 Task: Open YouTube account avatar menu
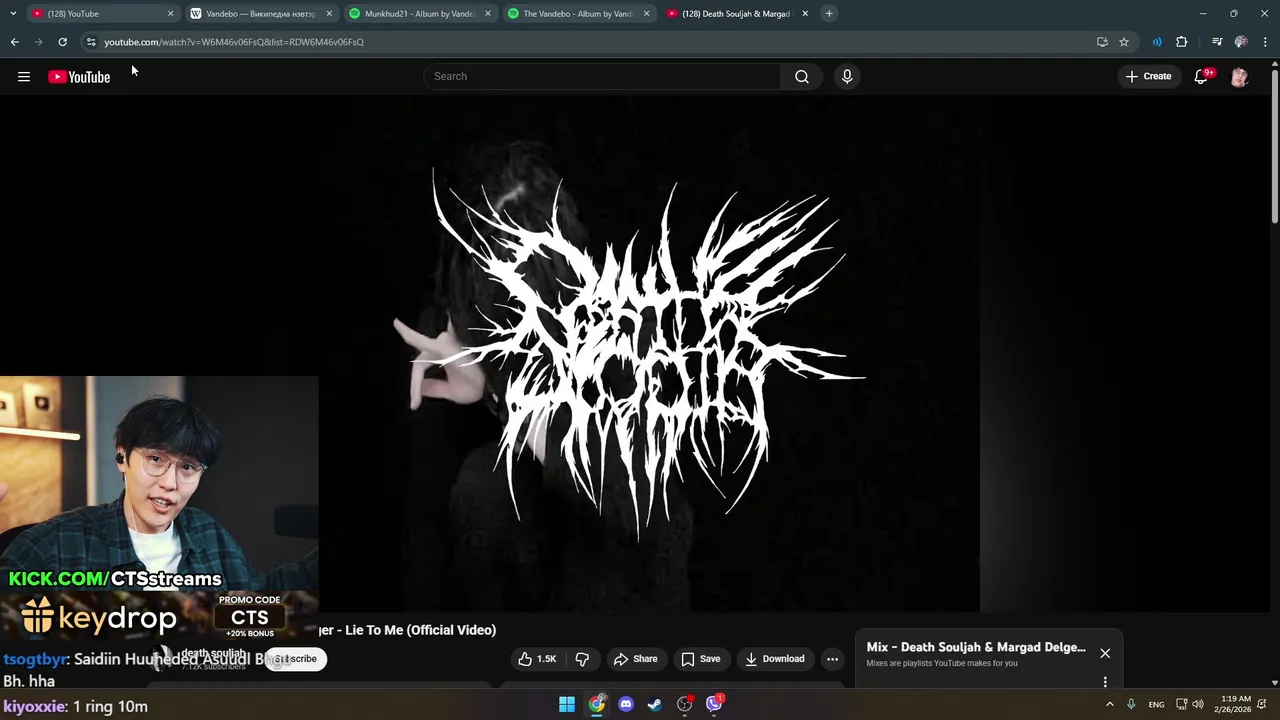(1239, 77)
